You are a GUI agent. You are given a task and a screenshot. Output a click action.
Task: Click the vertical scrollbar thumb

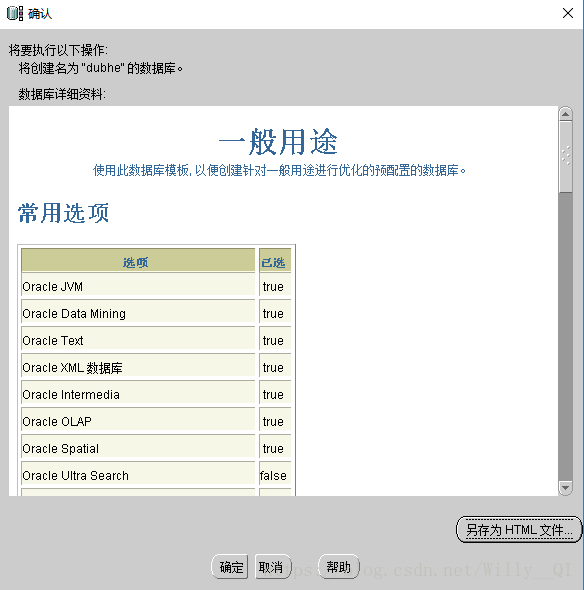pyautogui.click(x=566, y=157)
